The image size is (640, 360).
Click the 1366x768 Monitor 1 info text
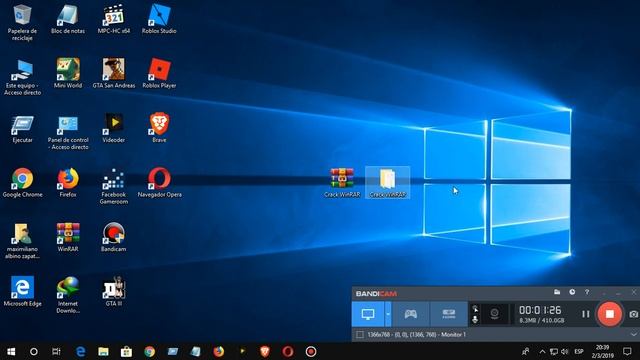click(x=416, y=334)
